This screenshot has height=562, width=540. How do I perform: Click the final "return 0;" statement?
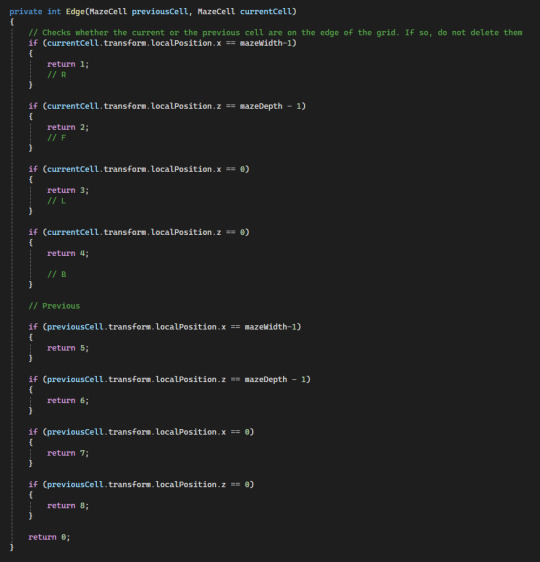point(49,537)
